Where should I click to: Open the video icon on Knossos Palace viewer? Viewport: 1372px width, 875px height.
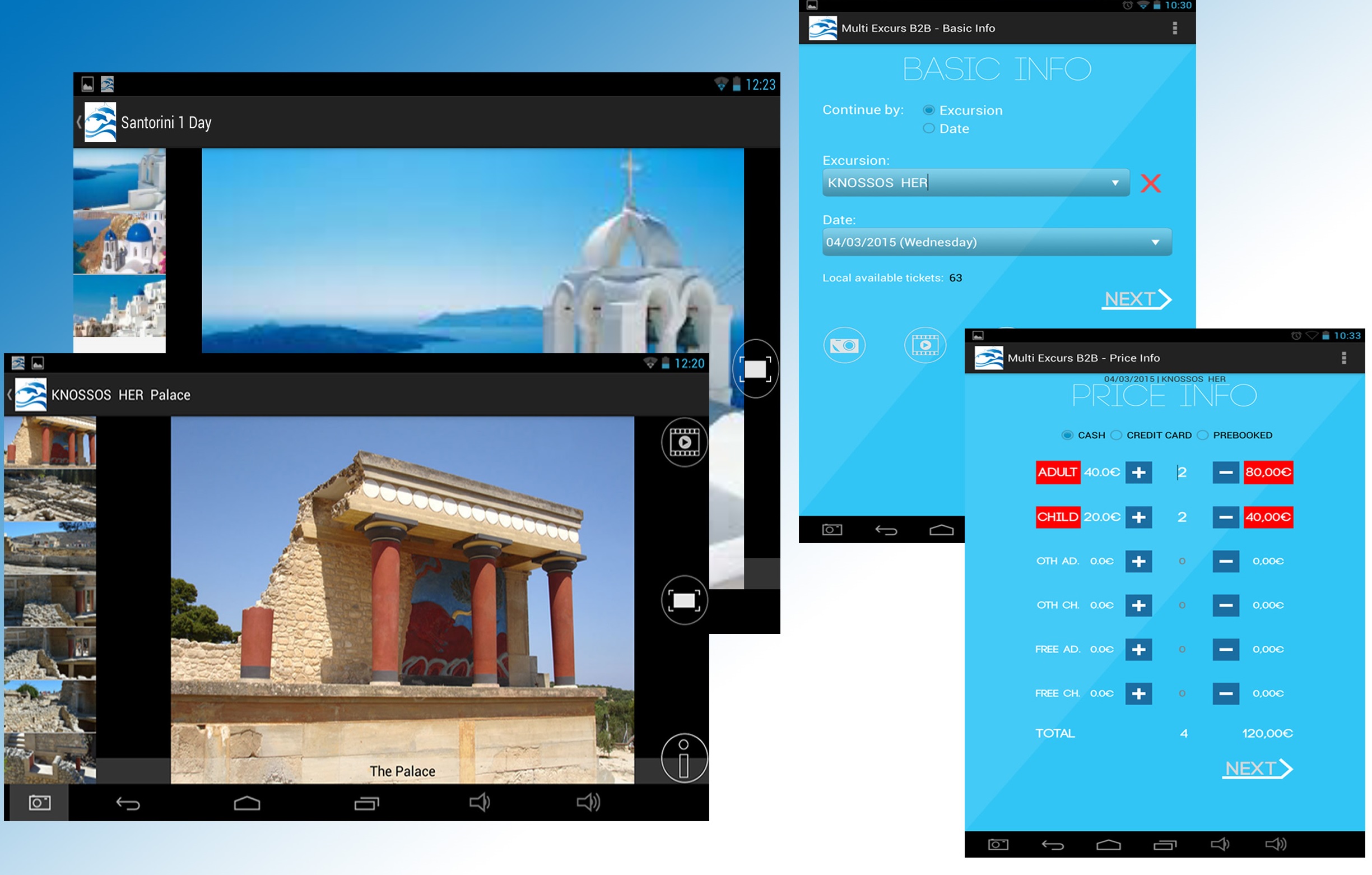[x=683, y=441]
